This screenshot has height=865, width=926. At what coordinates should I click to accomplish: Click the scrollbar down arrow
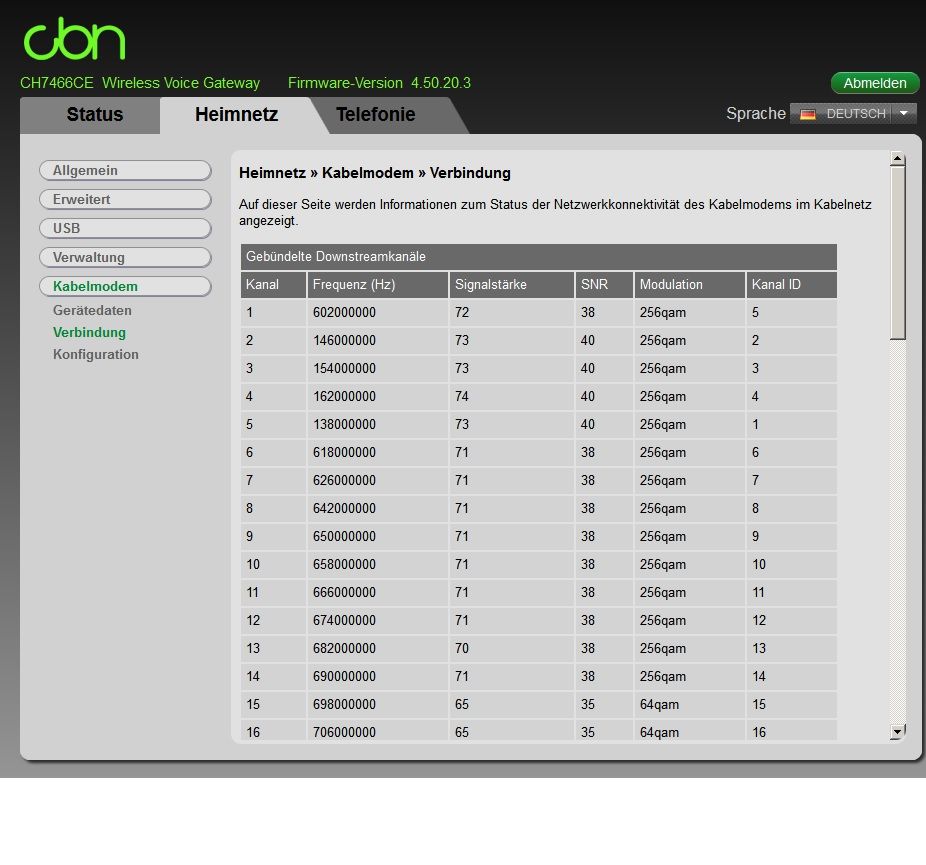[898, 732]
